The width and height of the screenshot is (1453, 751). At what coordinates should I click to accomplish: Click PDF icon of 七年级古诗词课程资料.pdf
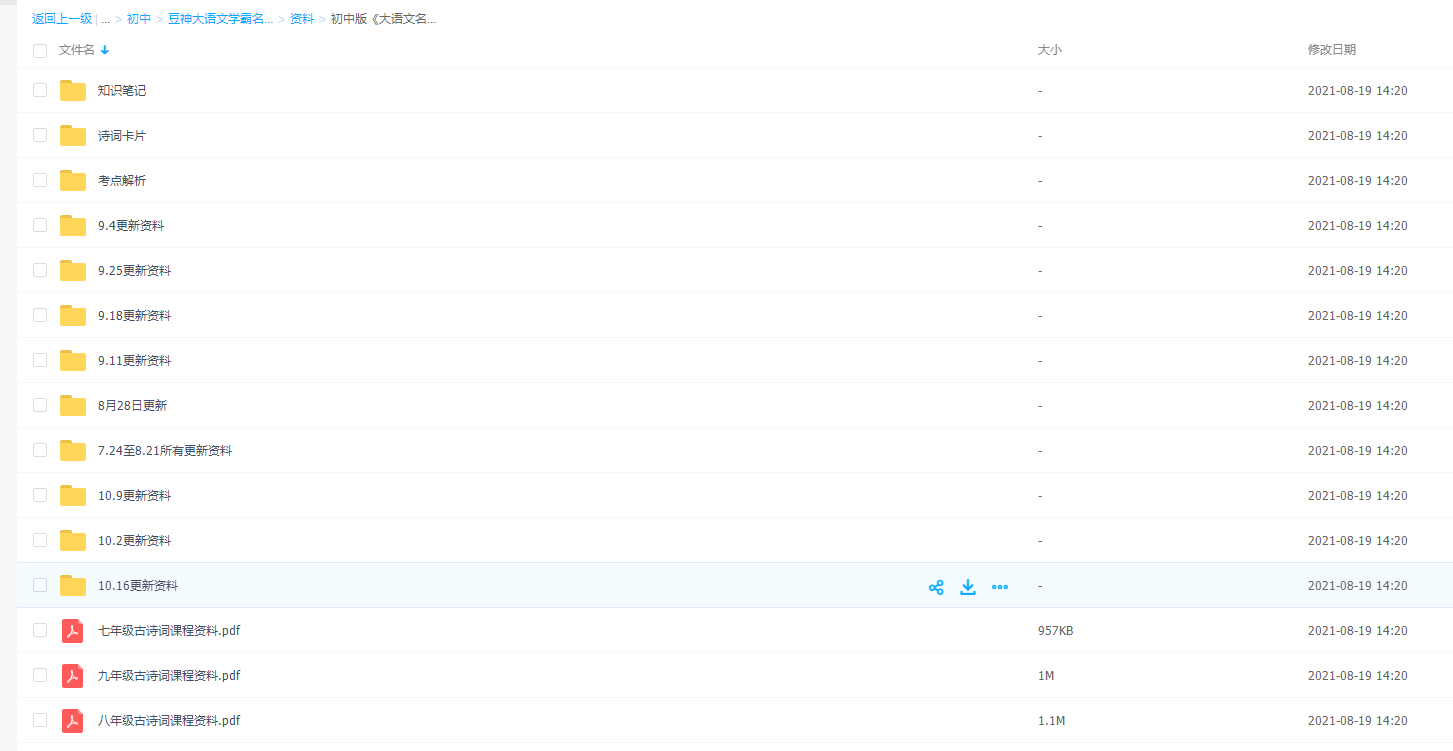click(x=73, y=631)
